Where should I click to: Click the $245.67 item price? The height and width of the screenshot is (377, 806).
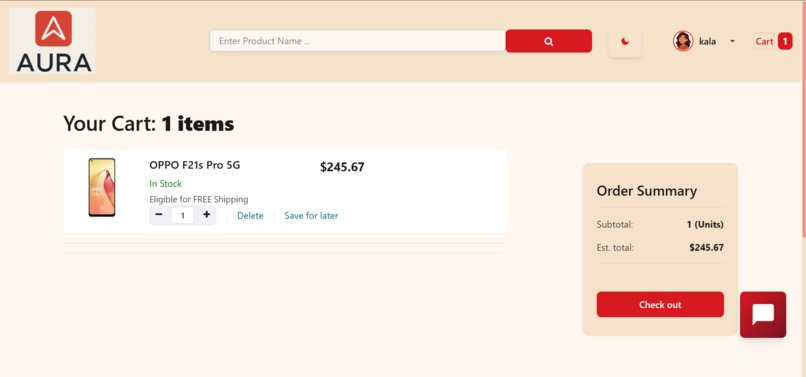(342, 167)
